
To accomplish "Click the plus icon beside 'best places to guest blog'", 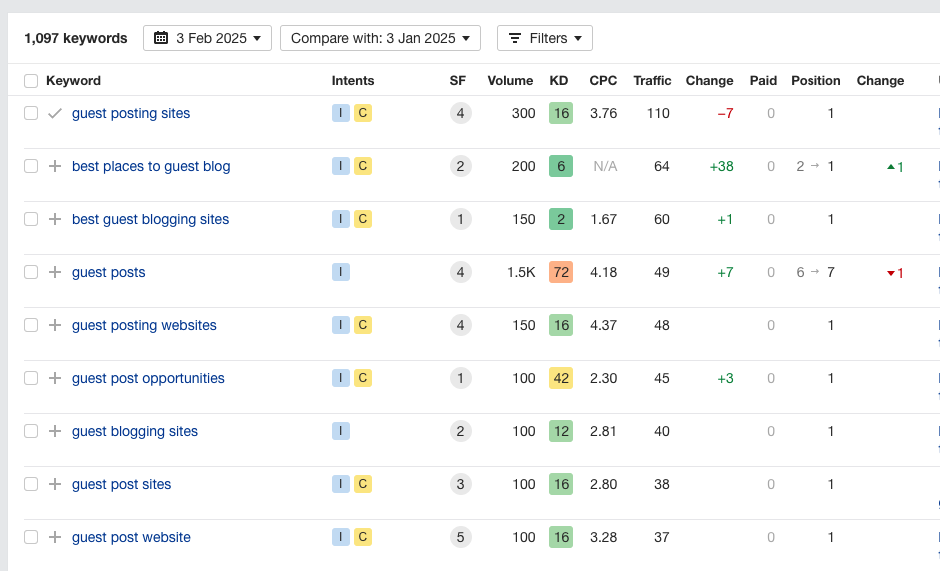I will (55, 166).
